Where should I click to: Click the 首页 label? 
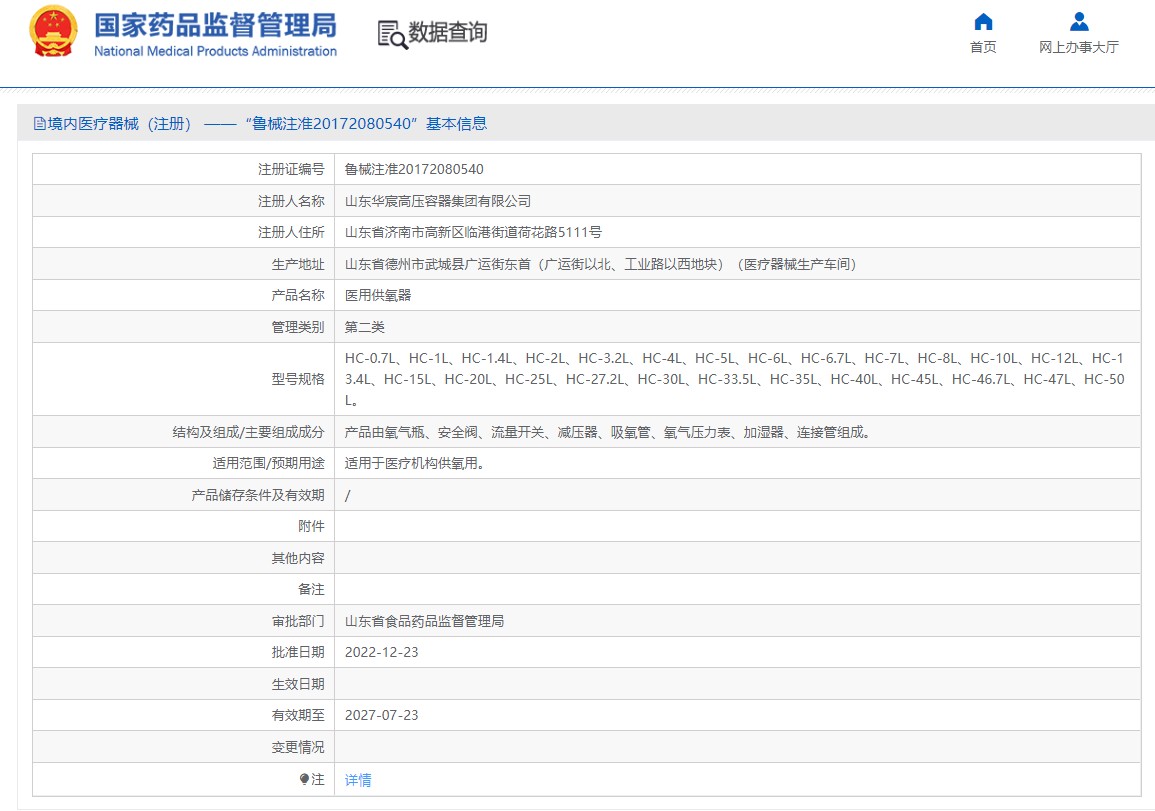tap(983, 47)
